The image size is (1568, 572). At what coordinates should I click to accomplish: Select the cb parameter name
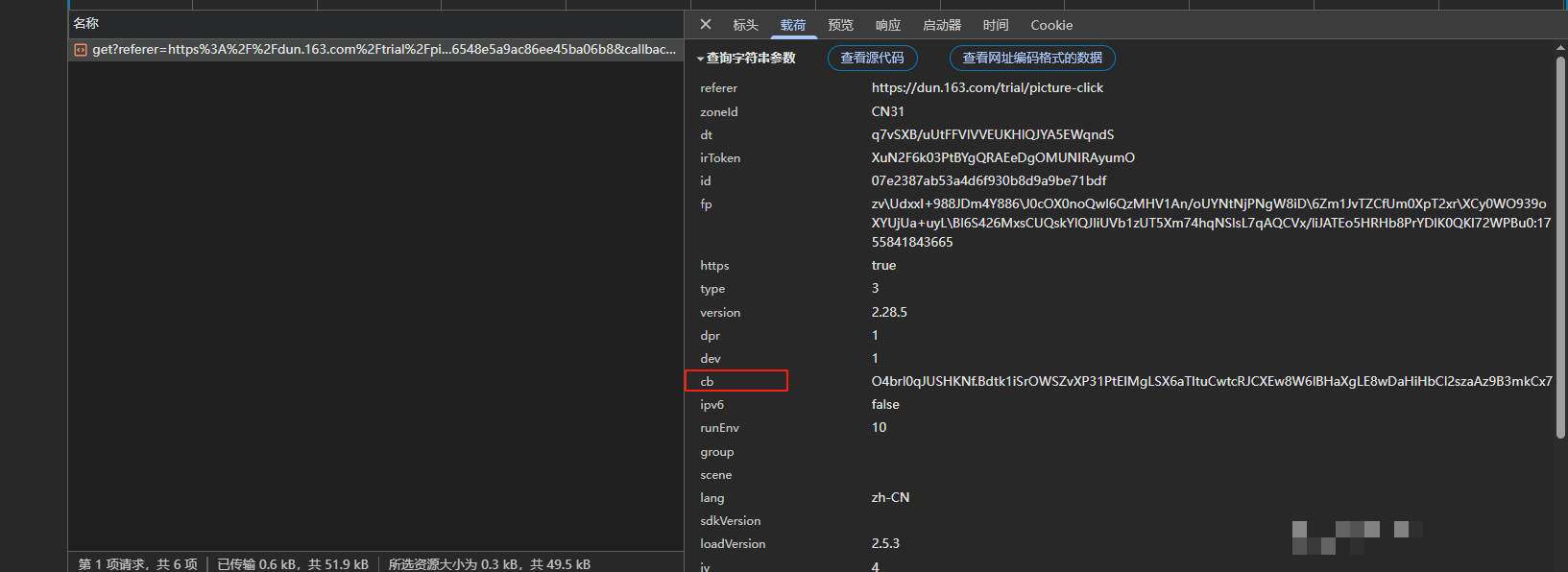click(708, 382)
